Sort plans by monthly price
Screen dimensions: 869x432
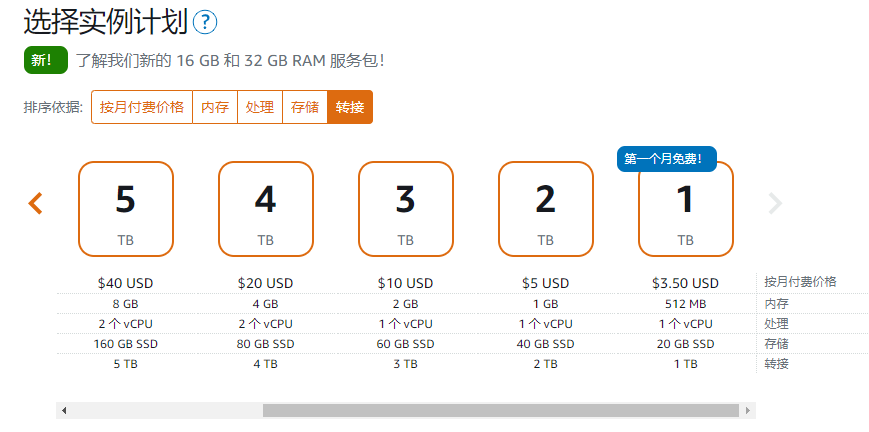[x=142, y=107]
